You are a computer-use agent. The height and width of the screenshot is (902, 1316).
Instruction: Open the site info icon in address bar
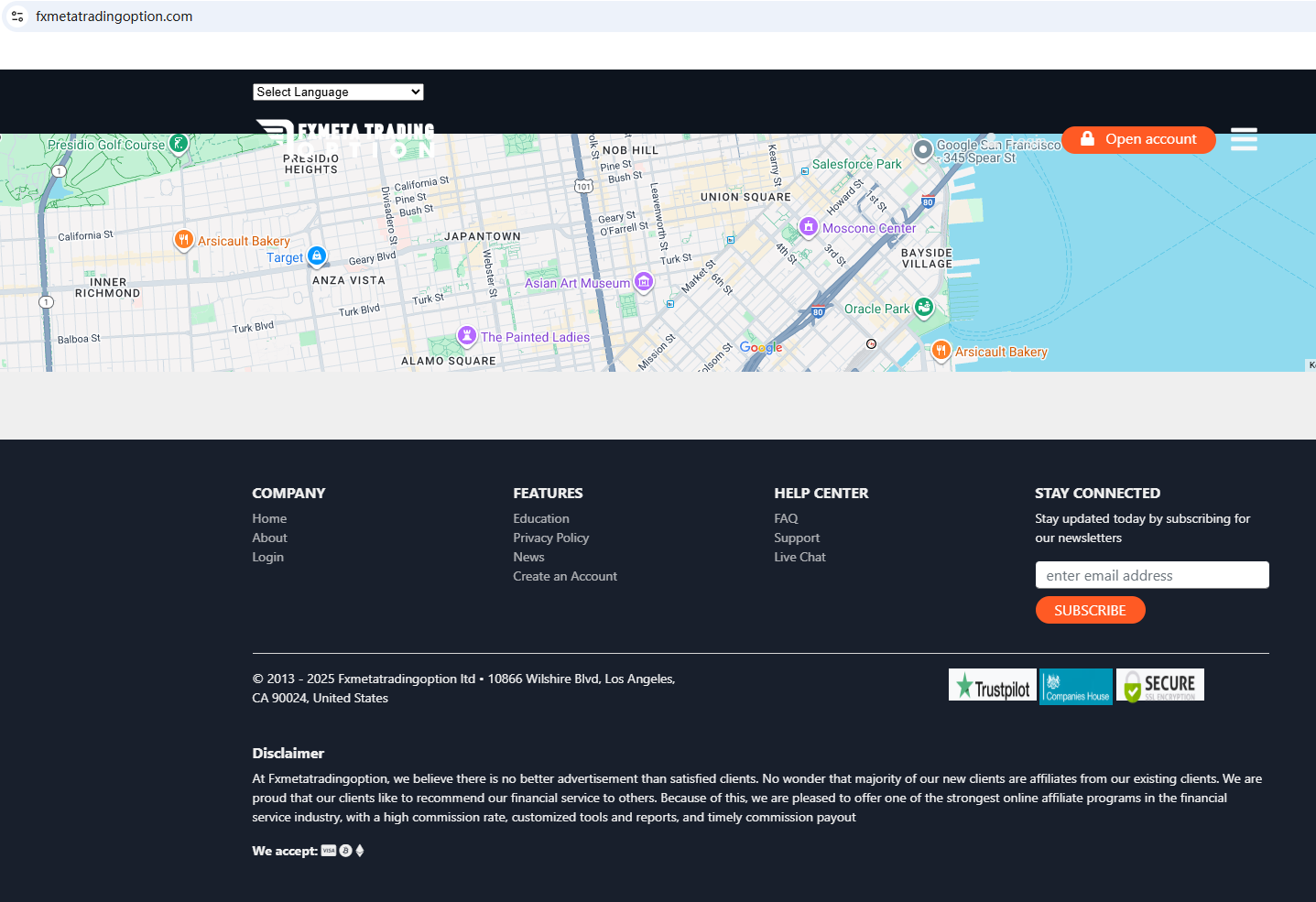click(x=17, y=16)
